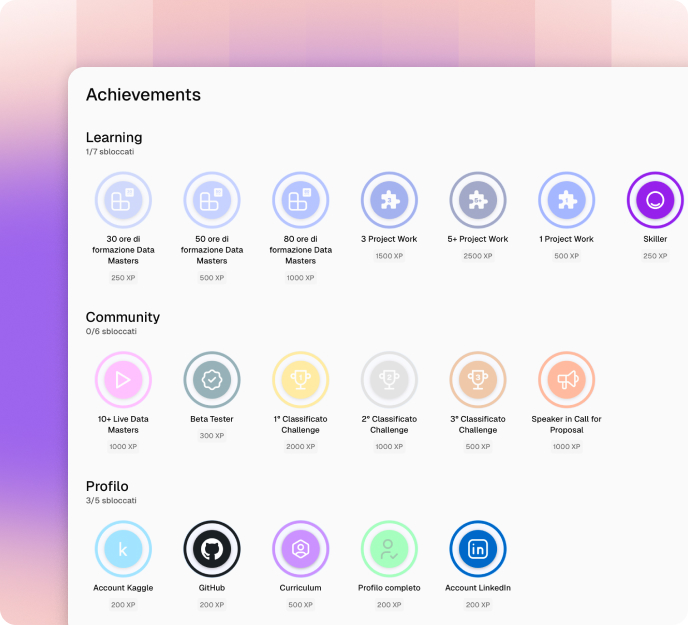Open the 1 Project Work puzzle badge
The image size is (688, 625).
tap(566, 200)
